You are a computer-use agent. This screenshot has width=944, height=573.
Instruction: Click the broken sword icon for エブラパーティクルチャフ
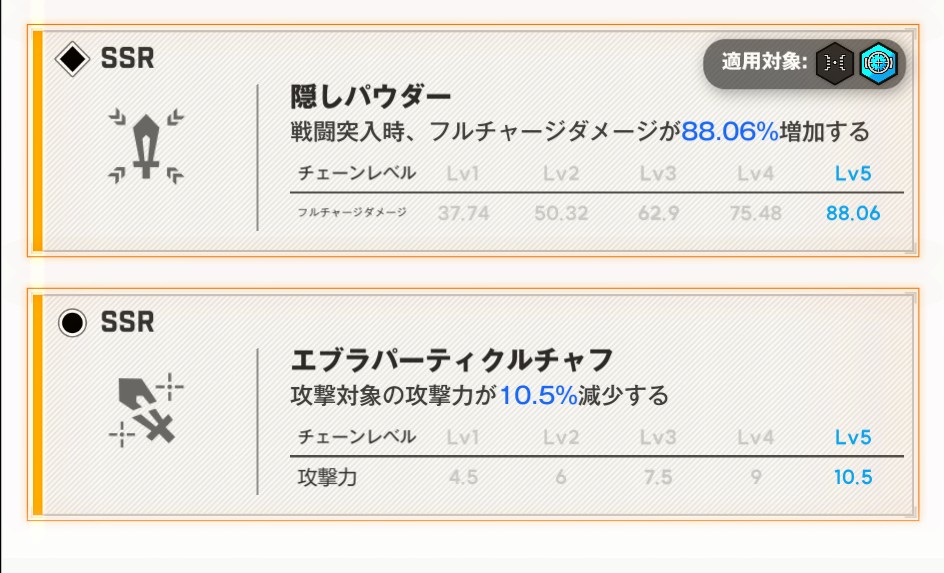146,408
